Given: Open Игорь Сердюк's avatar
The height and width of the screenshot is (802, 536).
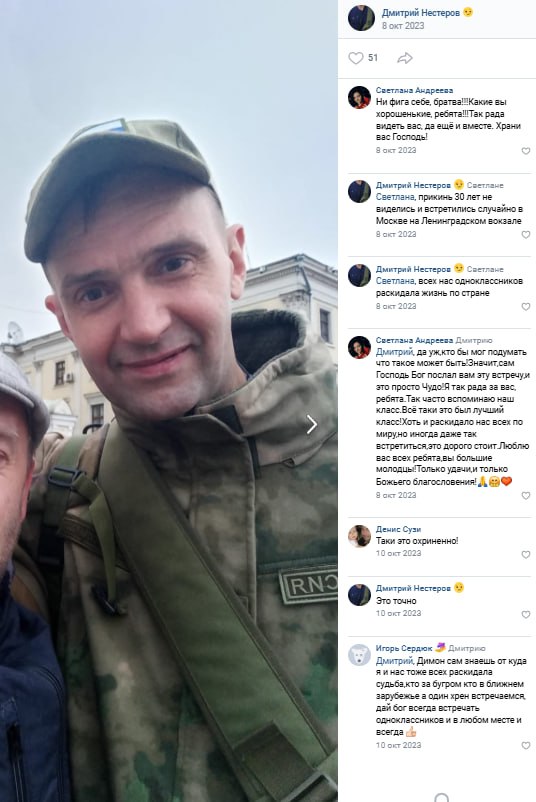Looking at the screenshot, I should tap(360, 655).
